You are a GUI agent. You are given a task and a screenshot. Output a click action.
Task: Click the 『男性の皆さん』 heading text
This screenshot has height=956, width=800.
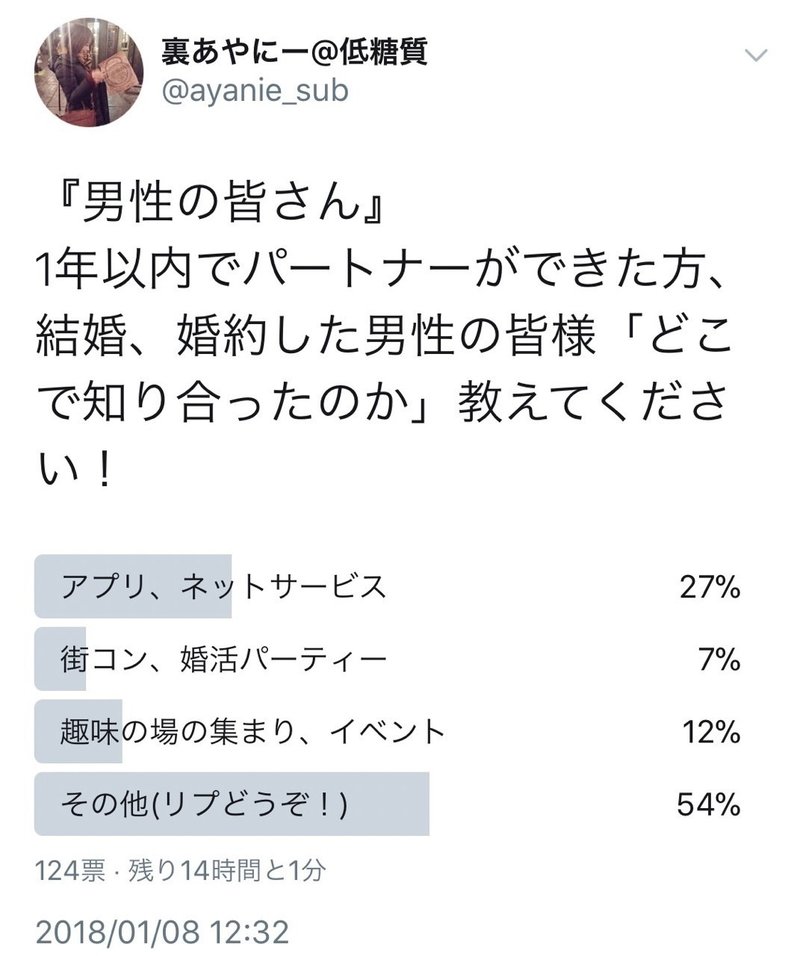tap(218, 201)
